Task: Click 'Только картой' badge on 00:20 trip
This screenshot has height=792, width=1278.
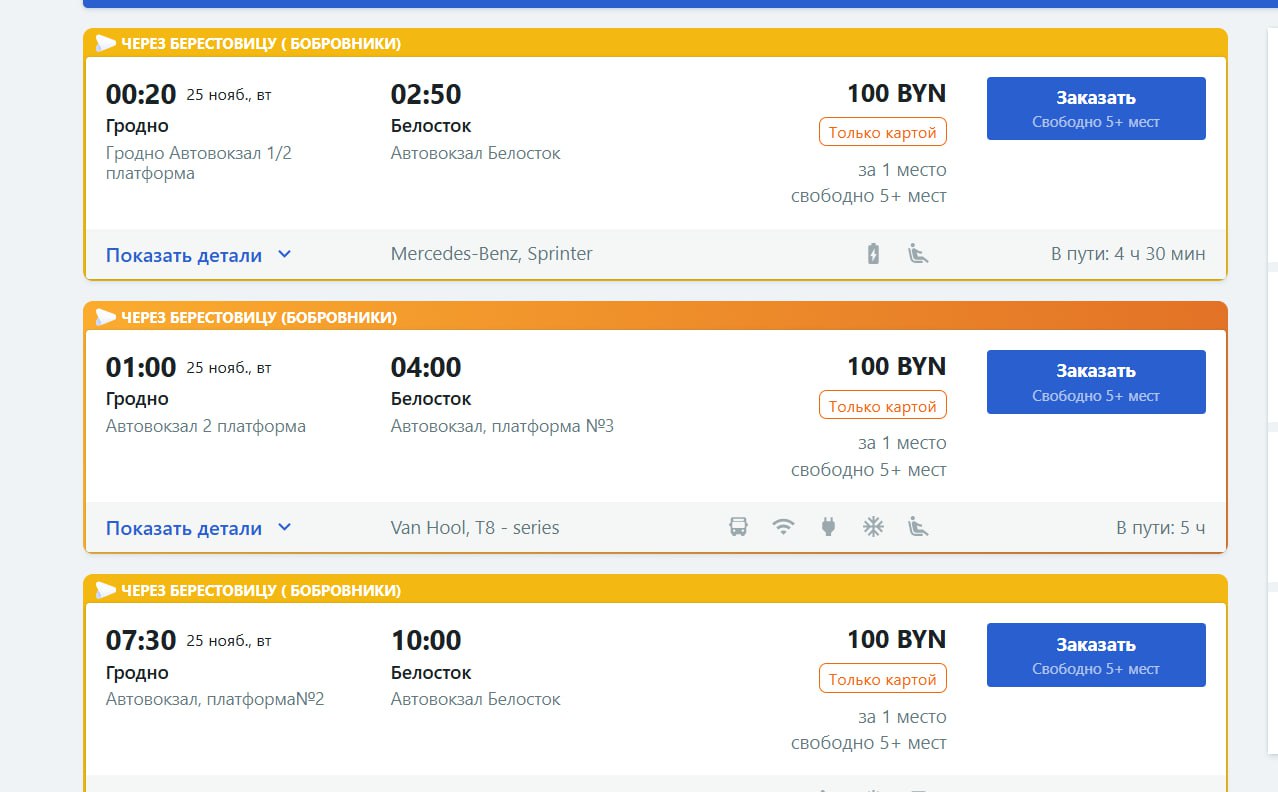Action: [x=882, y=132]
